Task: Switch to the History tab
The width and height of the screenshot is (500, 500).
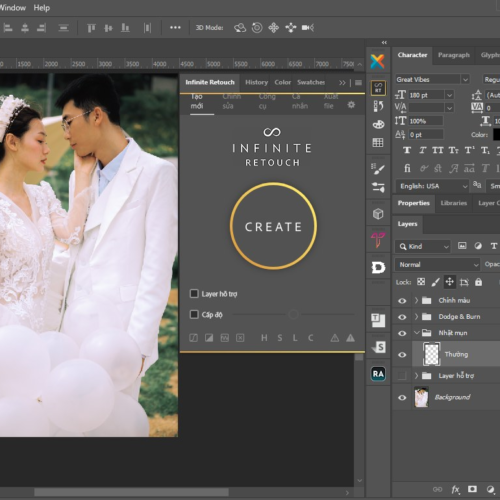Action: tap(256, 82)
